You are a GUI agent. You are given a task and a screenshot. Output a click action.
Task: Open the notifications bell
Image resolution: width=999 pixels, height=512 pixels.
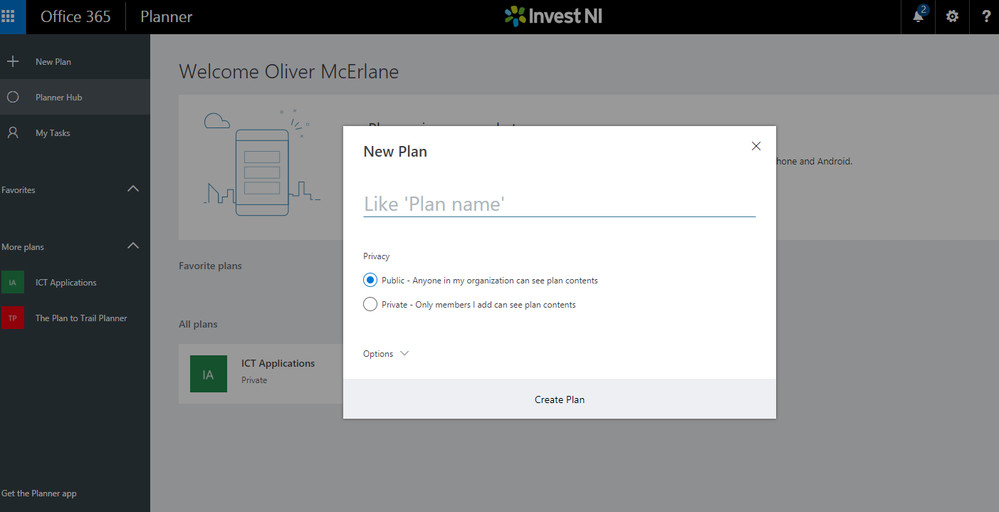click(x=918, y=17)
